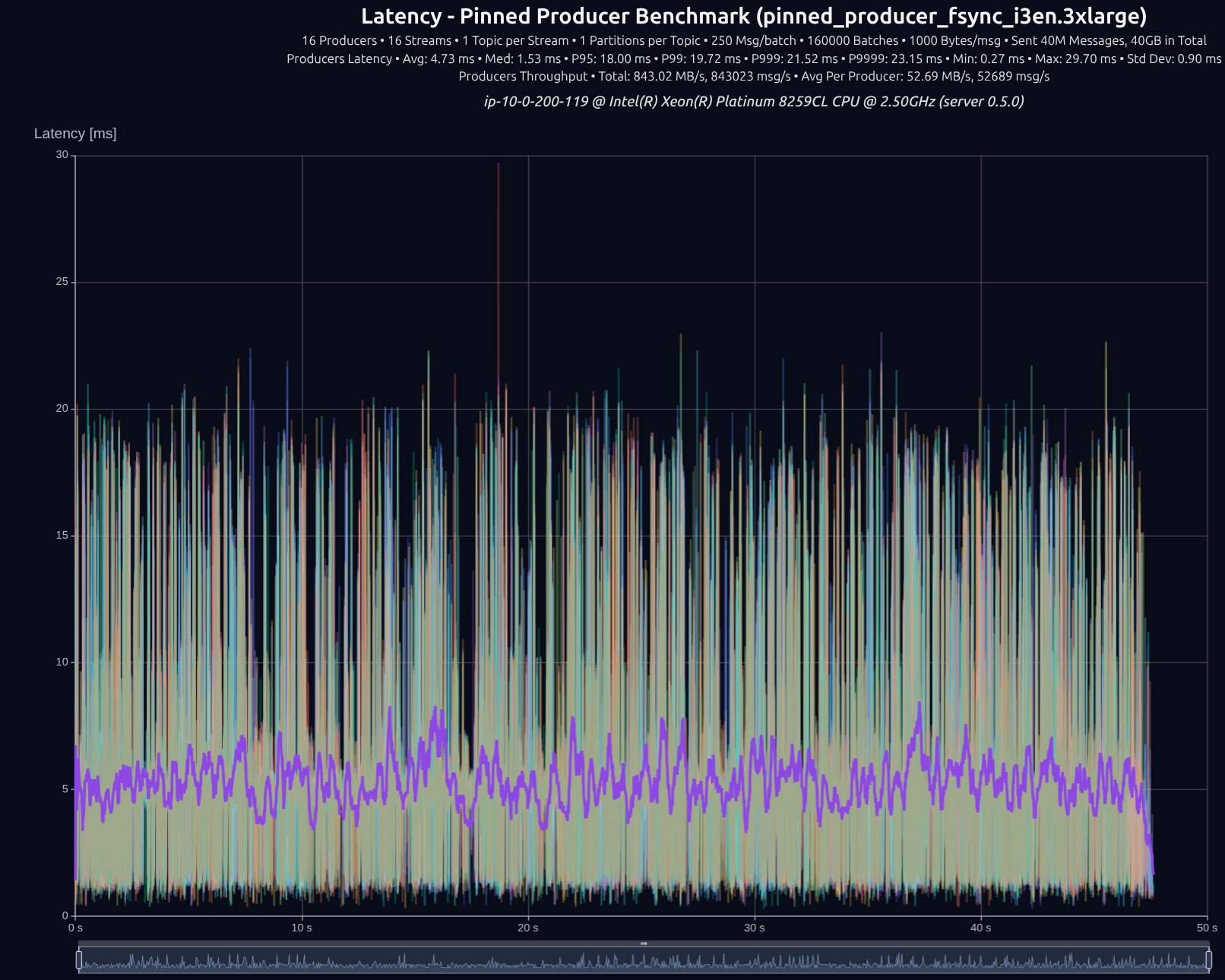Click the 'Producers Throughput' summary line
This screenshot has height=980, width=1225.
753,76
